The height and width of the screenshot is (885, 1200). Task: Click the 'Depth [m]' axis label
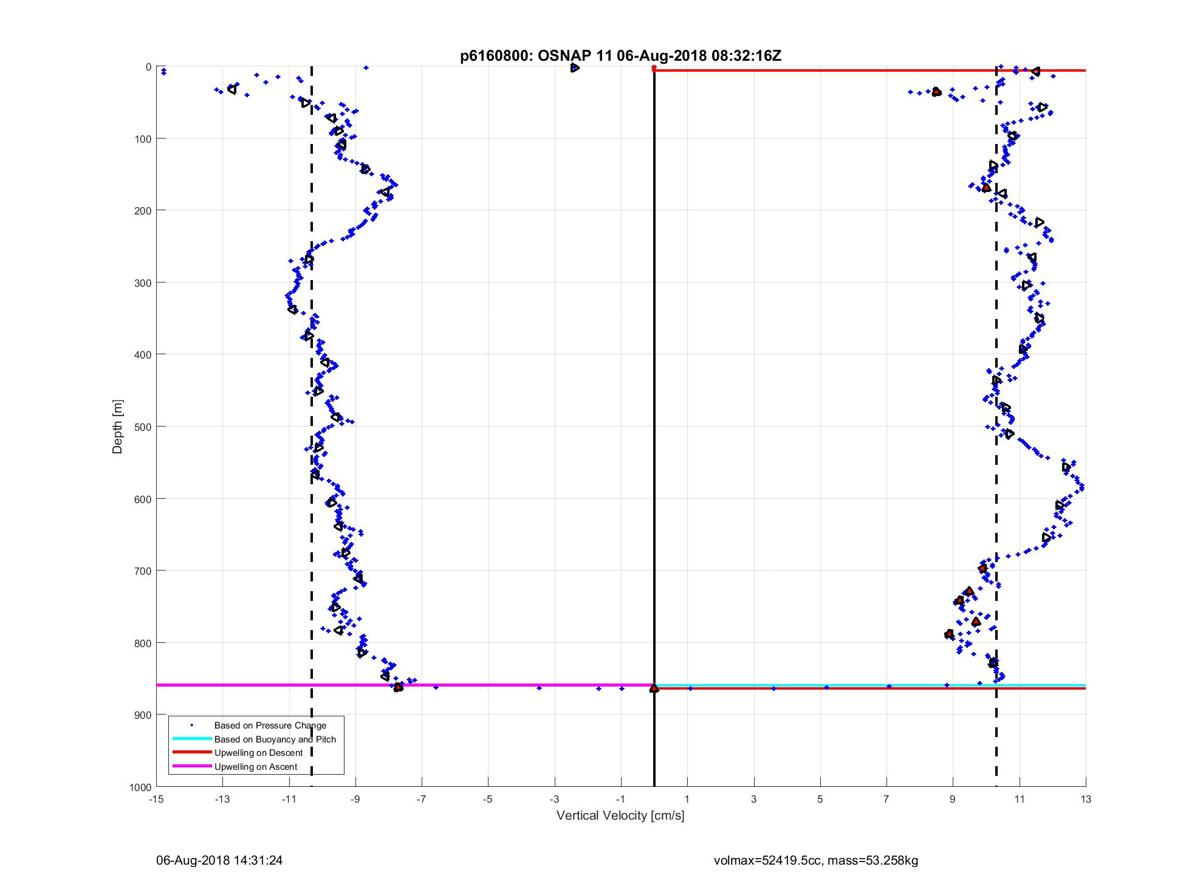pos(118,427)
